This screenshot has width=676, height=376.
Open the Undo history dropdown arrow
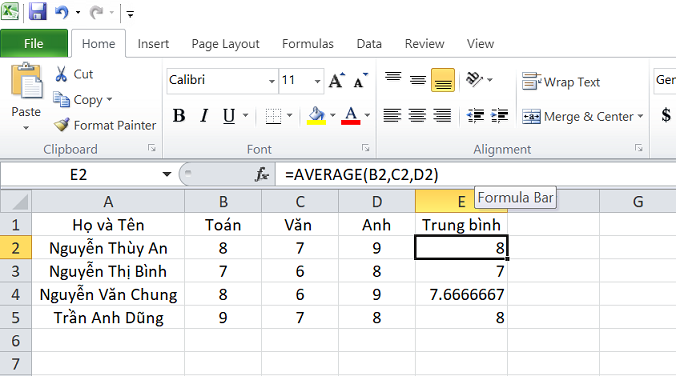[x=78, y=13]
